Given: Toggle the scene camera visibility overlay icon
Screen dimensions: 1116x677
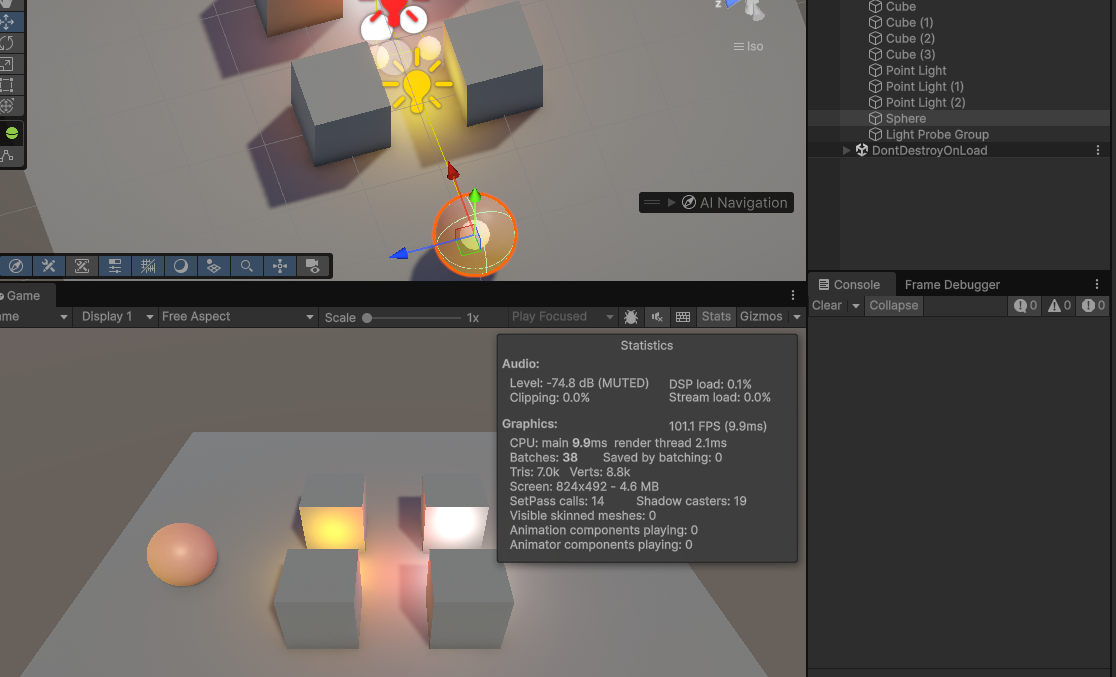Looking at the screenshot, I should (x=313, y=266).
